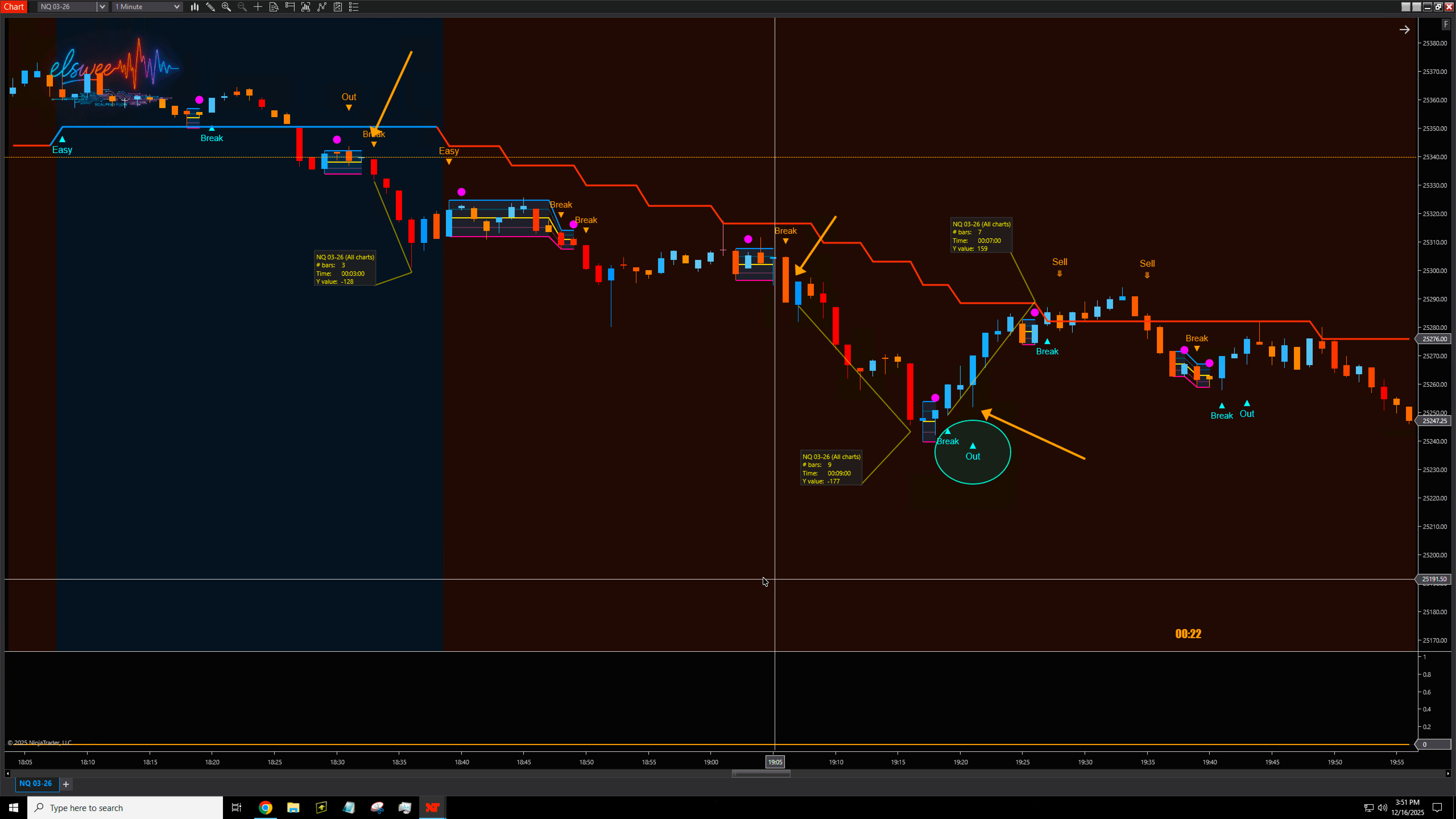Select the drawing tools pencil icon
Screen dimensions: 1456x819
click(210, 7)
